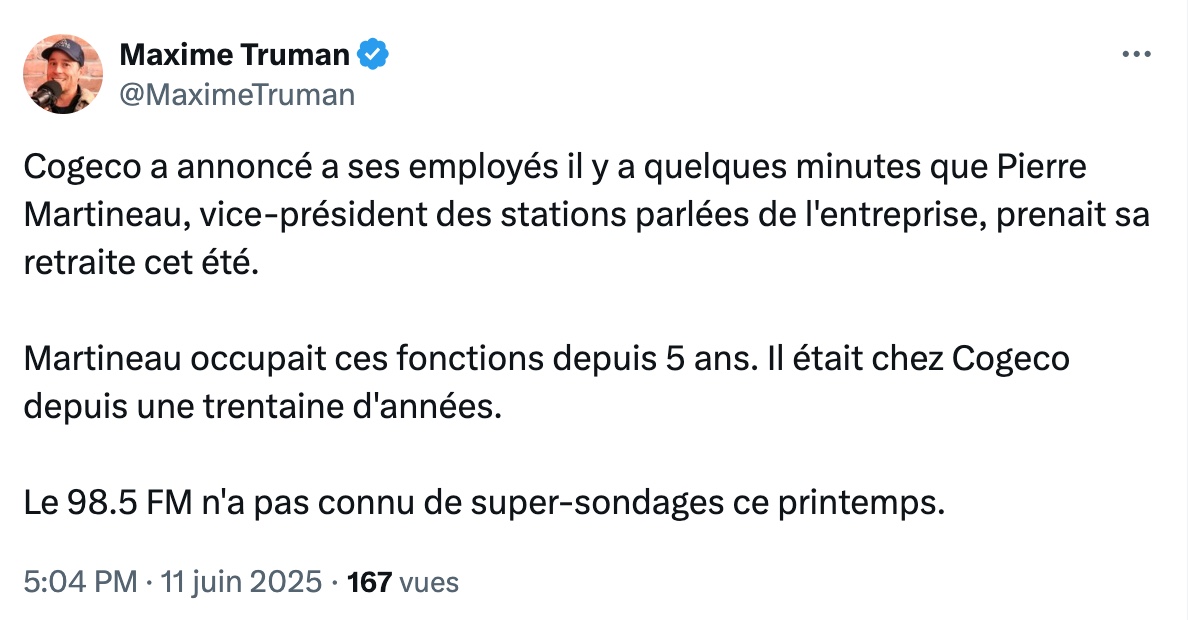Open Maxime Truman's profile picture
This screenshot has height=620, width=1188.
(x=63, y=74)
